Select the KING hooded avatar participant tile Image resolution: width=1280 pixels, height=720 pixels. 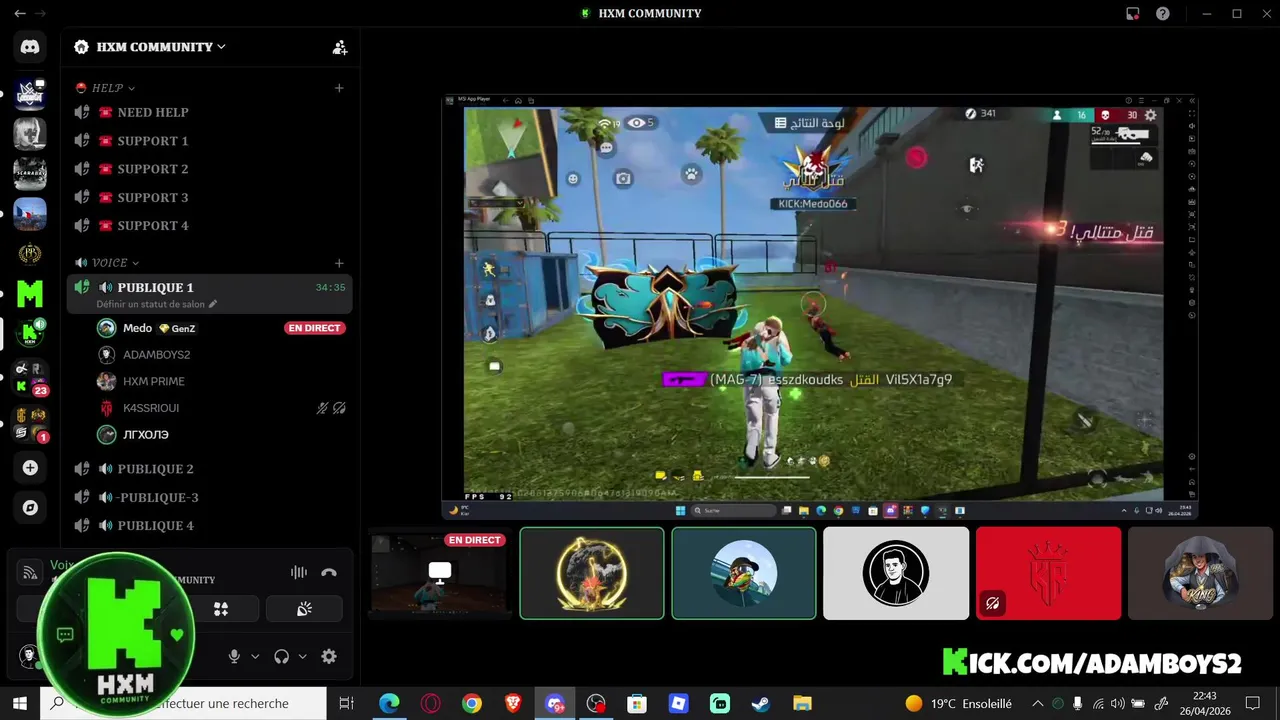click(x=1200, y=574)
